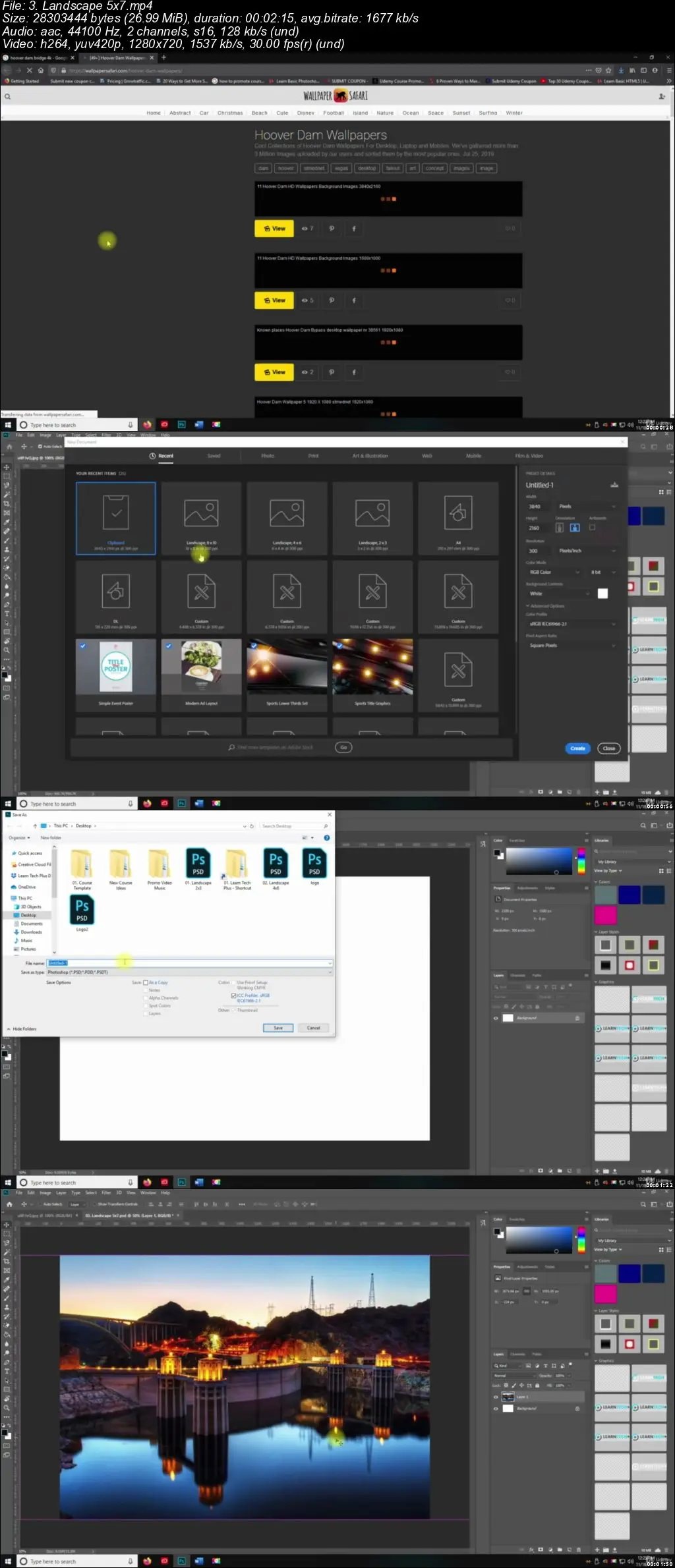Click Close in the New Document dialog
675x1568 pixels.
tap(609, 748)
